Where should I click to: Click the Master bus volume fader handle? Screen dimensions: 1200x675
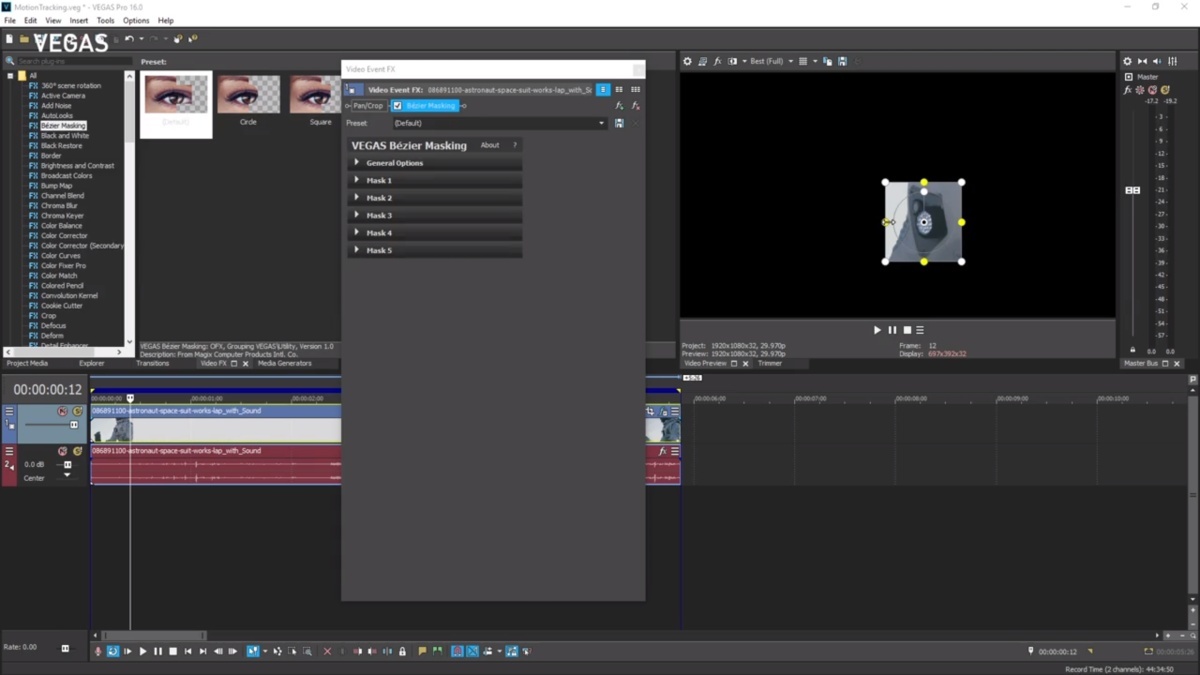tap(1133, 190)
